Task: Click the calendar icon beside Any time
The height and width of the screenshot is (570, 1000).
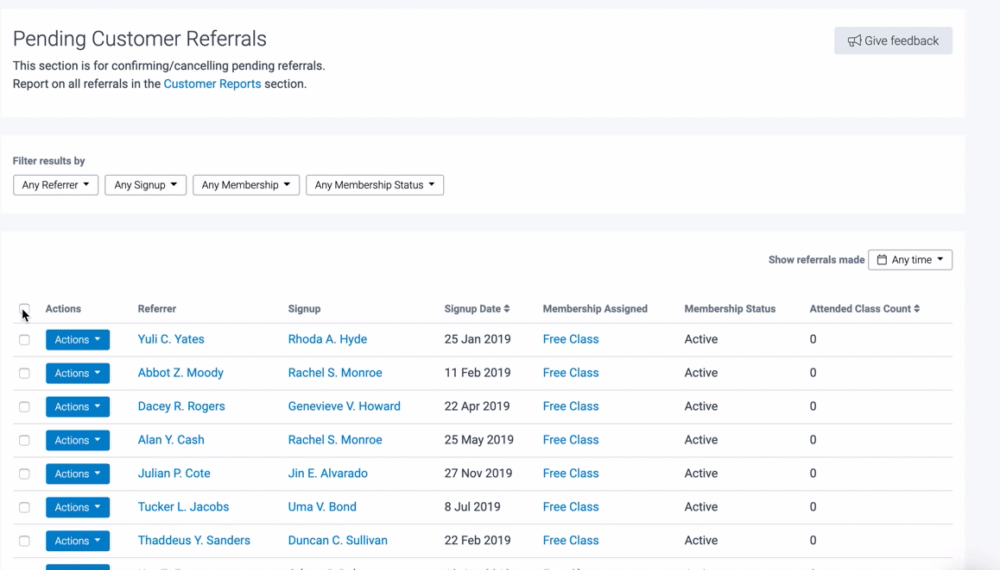Action: coord(881,260)
